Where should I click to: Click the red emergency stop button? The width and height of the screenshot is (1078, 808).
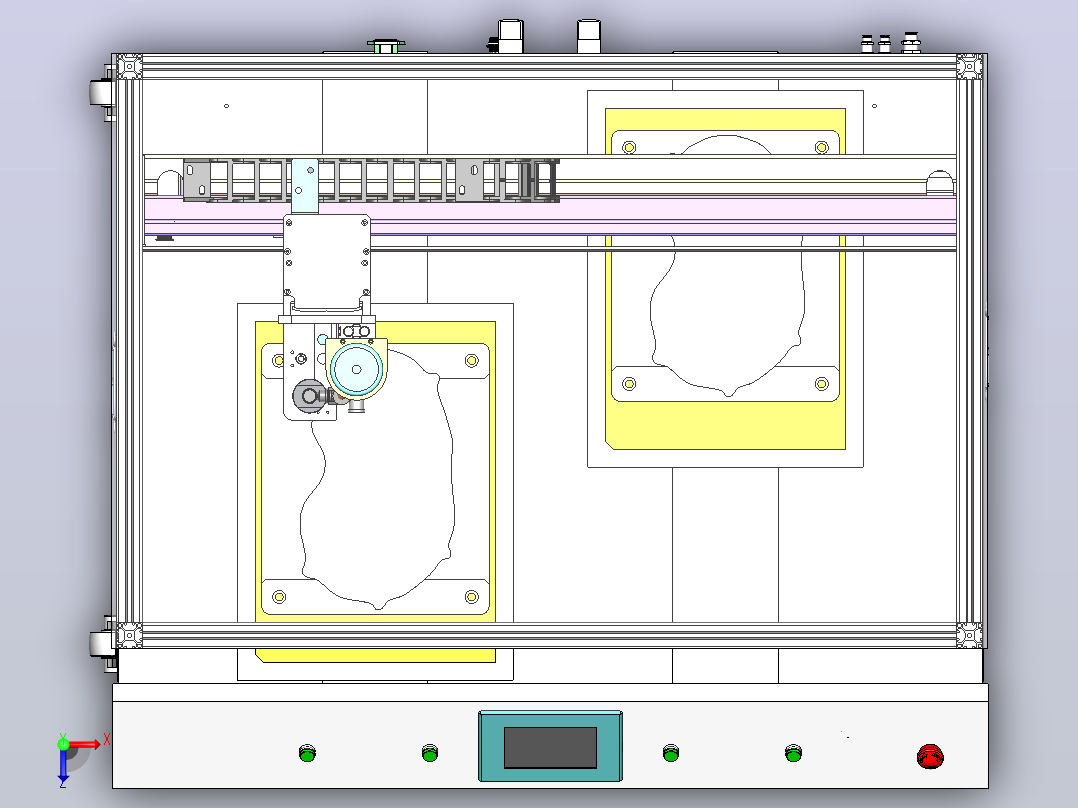coord(930,756)
